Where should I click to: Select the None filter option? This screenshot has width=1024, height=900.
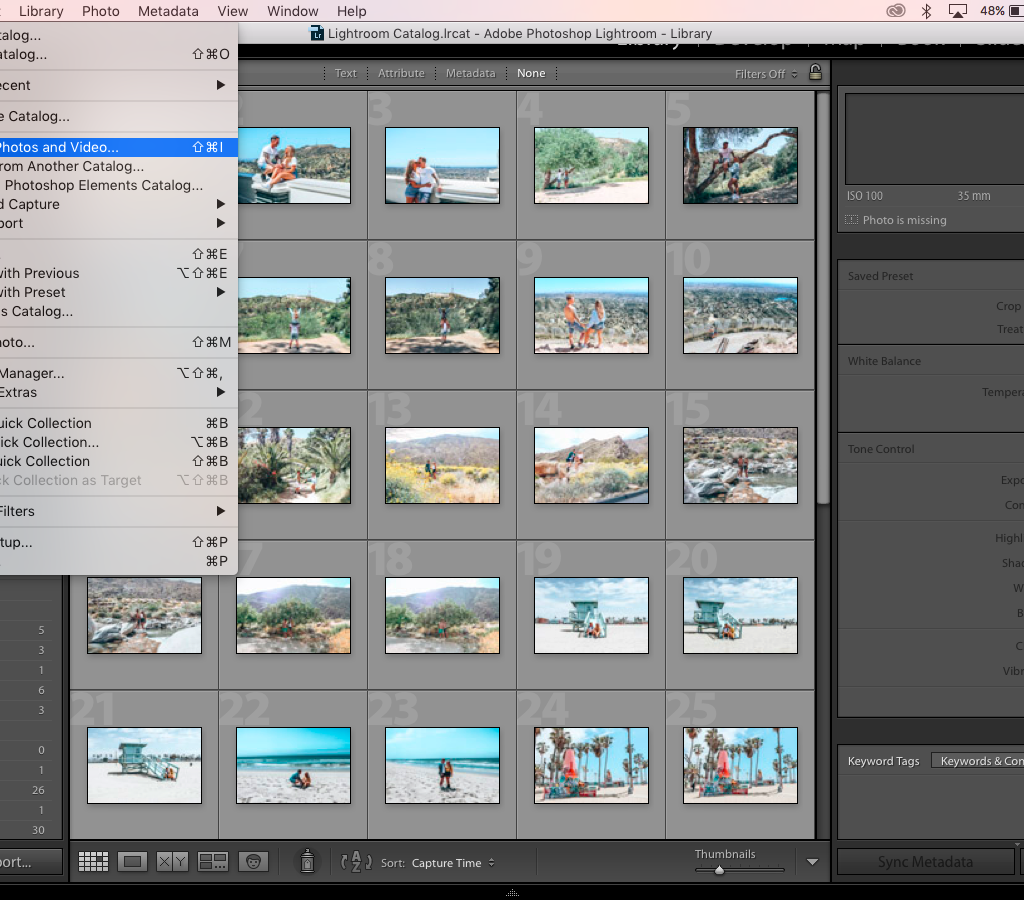(x=531, y=73)
